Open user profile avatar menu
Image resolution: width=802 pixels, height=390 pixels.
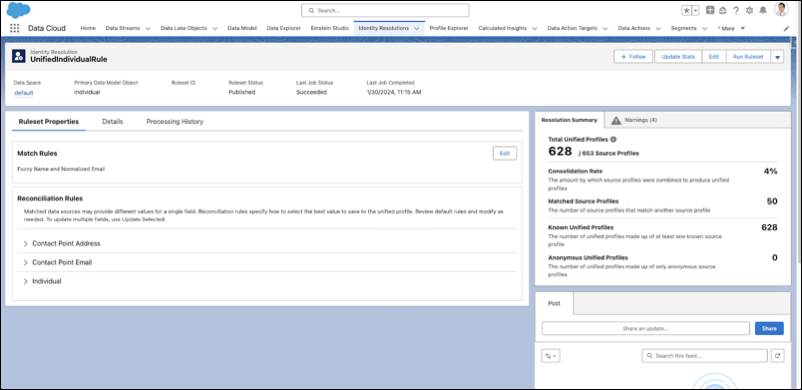coord(781,9)
